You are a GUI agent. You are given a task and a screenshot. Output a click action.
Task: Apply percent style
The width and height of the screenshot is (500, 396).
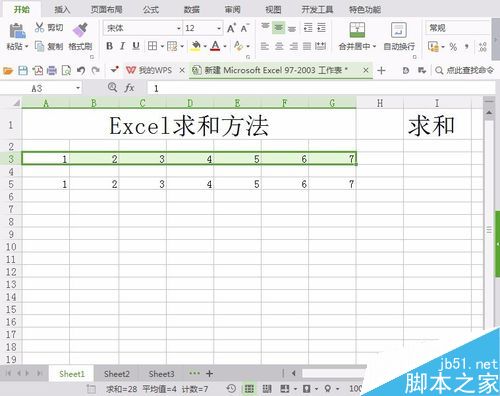point(453,47)
